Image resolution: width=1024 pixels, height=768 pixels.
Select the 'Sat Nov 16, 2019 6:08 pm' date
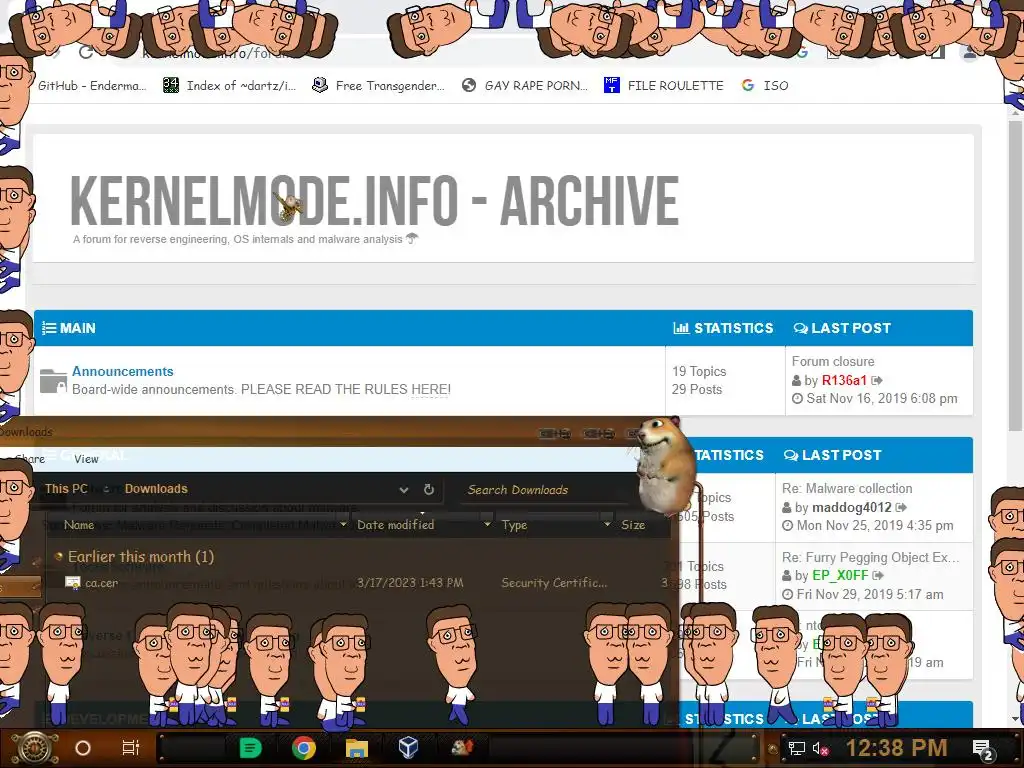[882, 398]
